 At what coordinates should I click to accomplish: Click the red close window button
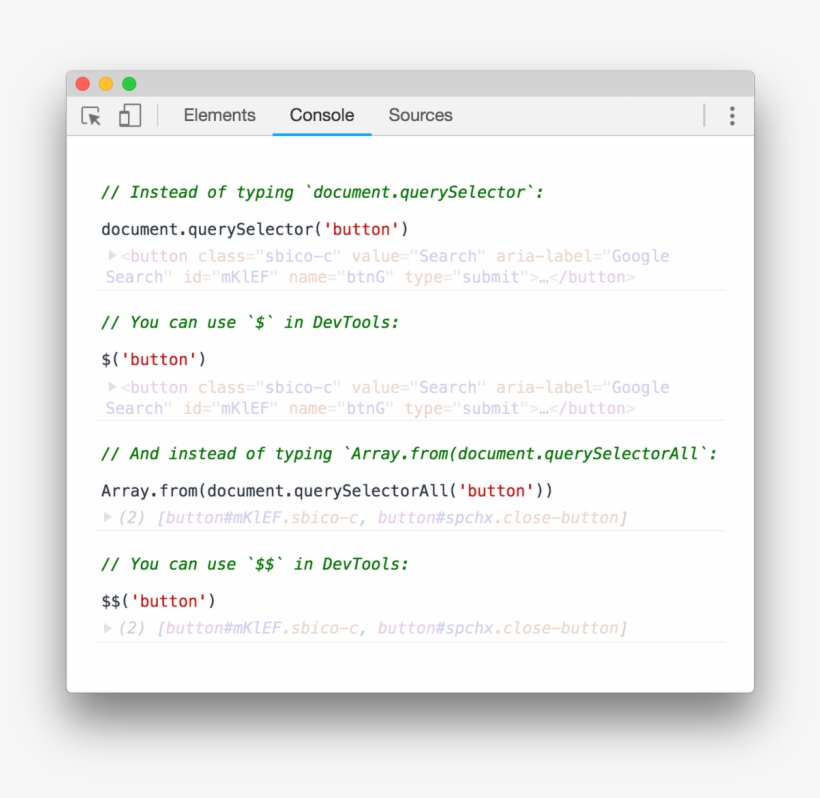(83, 84)
